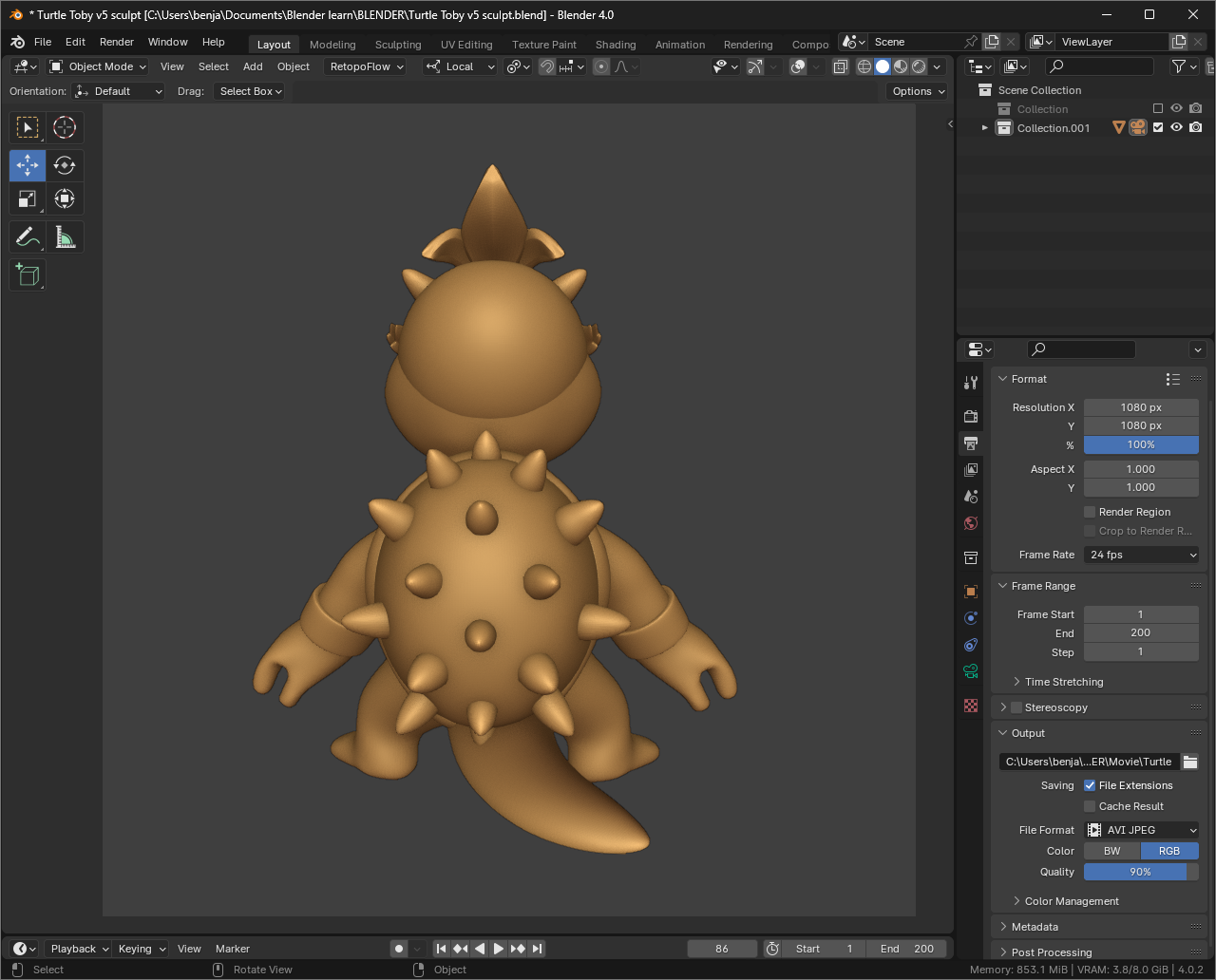Viewport: 1216px width, 980px height.
Task: Activate the Scale tool
Action: pyautogui.click(x=28, y=198)
